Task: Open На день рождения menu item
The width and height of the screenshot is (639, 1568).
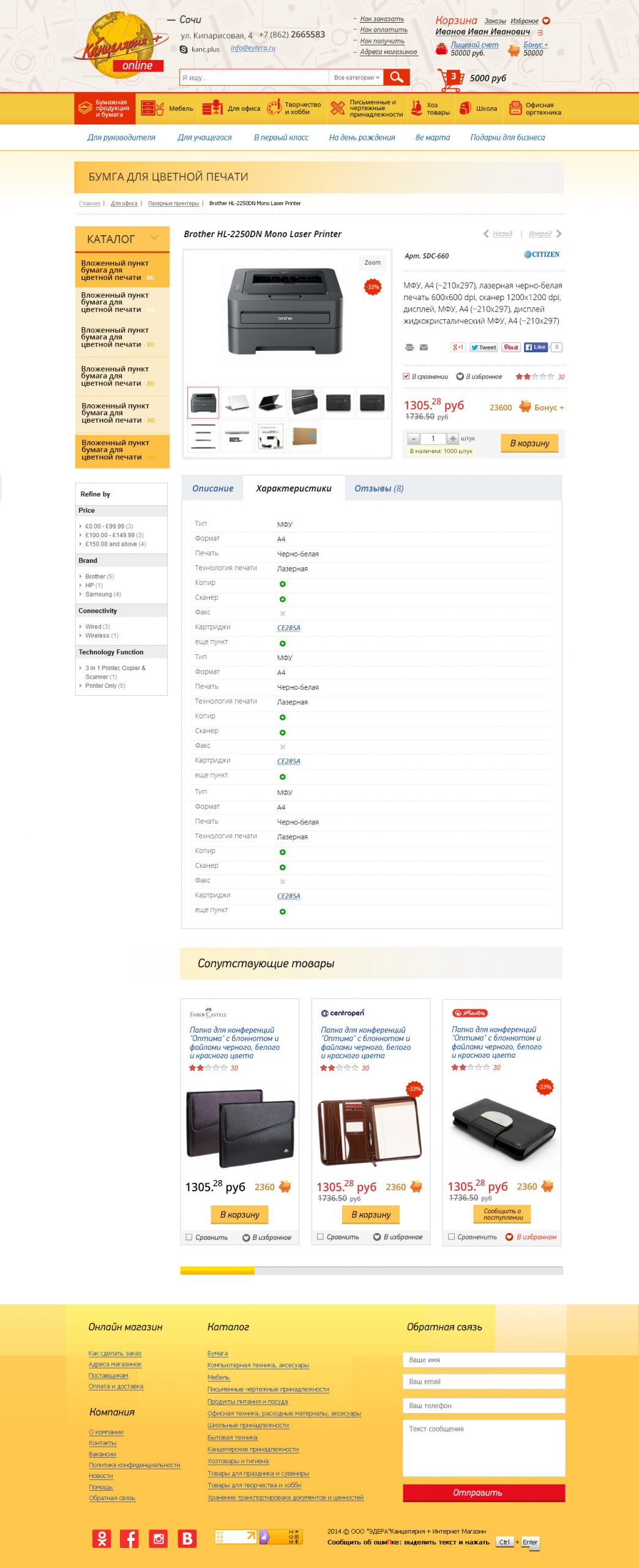Action: click(x=362, y=138)
